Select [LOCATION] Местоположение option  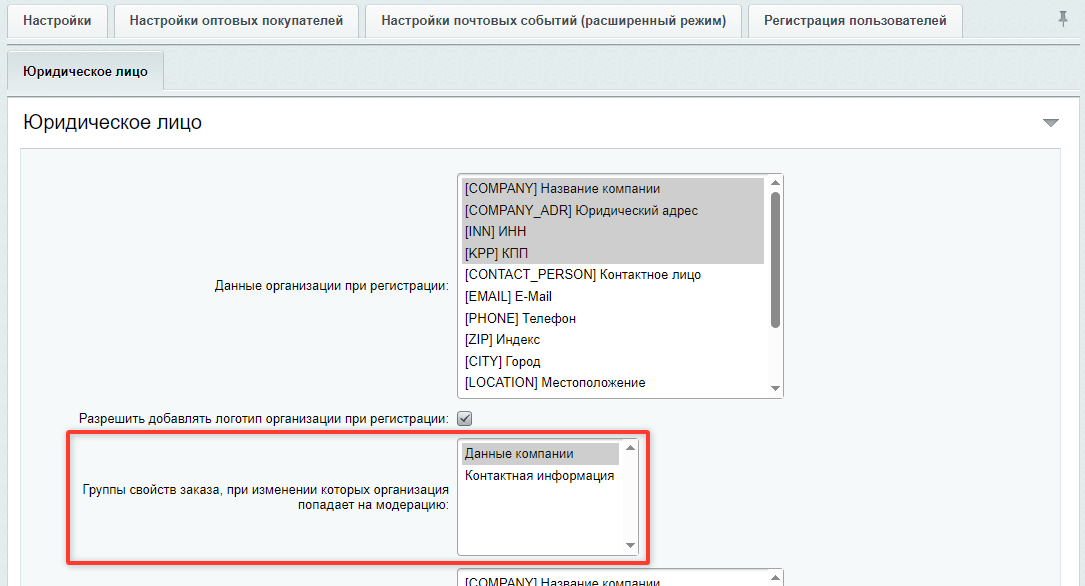coord(614,383)
